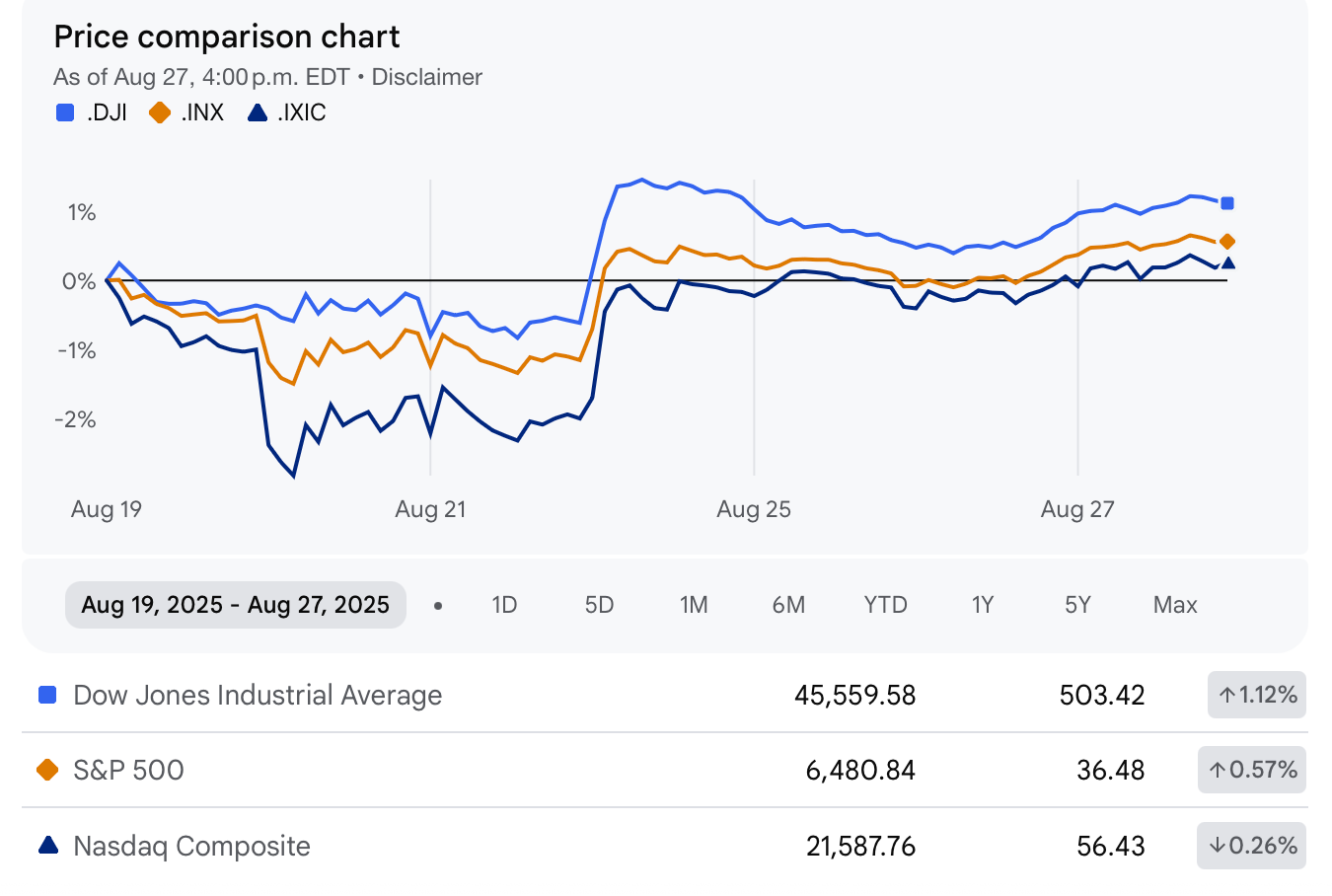
Task: Hide the .IXIC line via its legend entry
Action: pyautogui.click(x=288, y=112)
